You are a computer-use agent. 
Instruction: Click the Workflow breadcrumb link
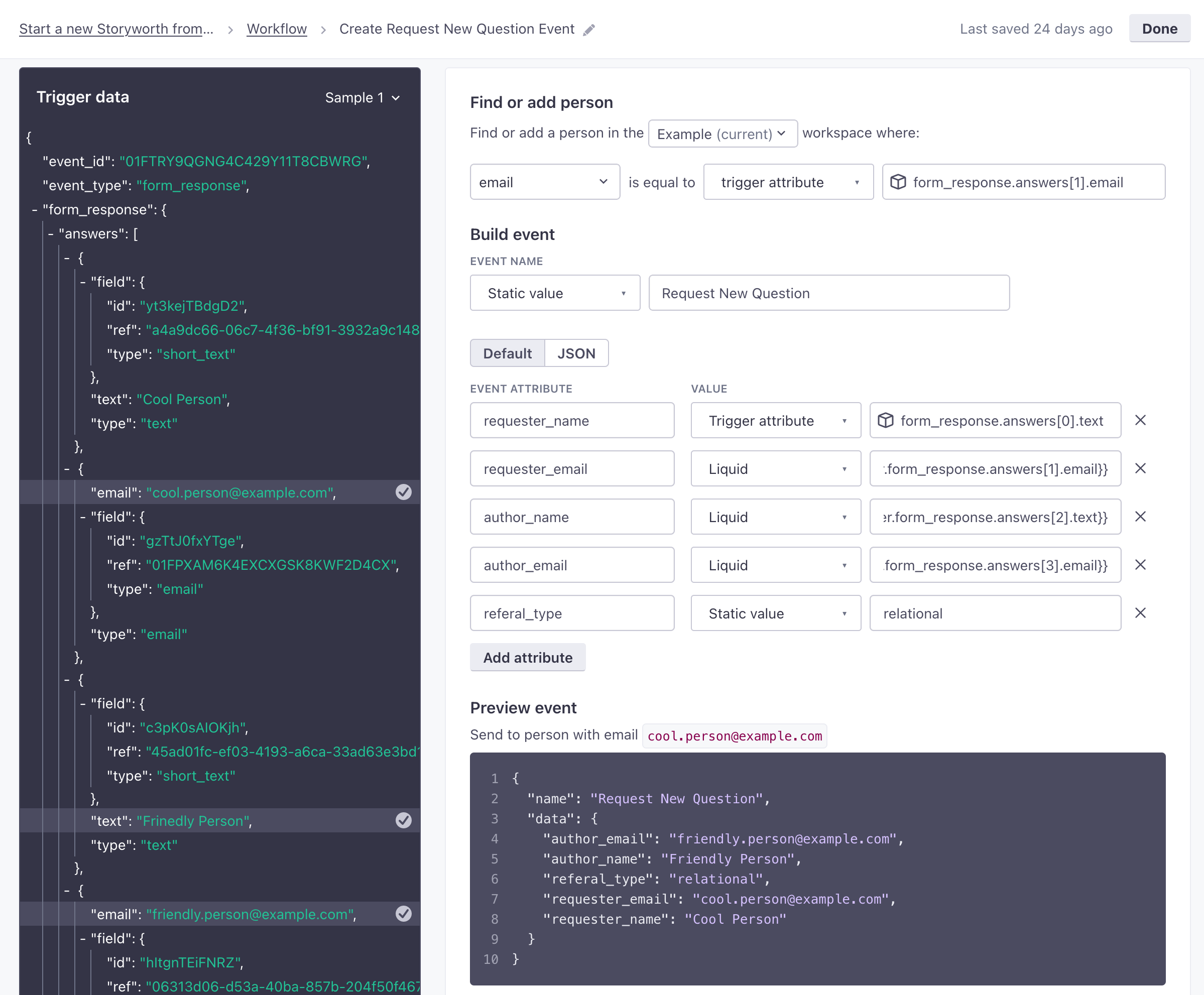tap(279, 28)
